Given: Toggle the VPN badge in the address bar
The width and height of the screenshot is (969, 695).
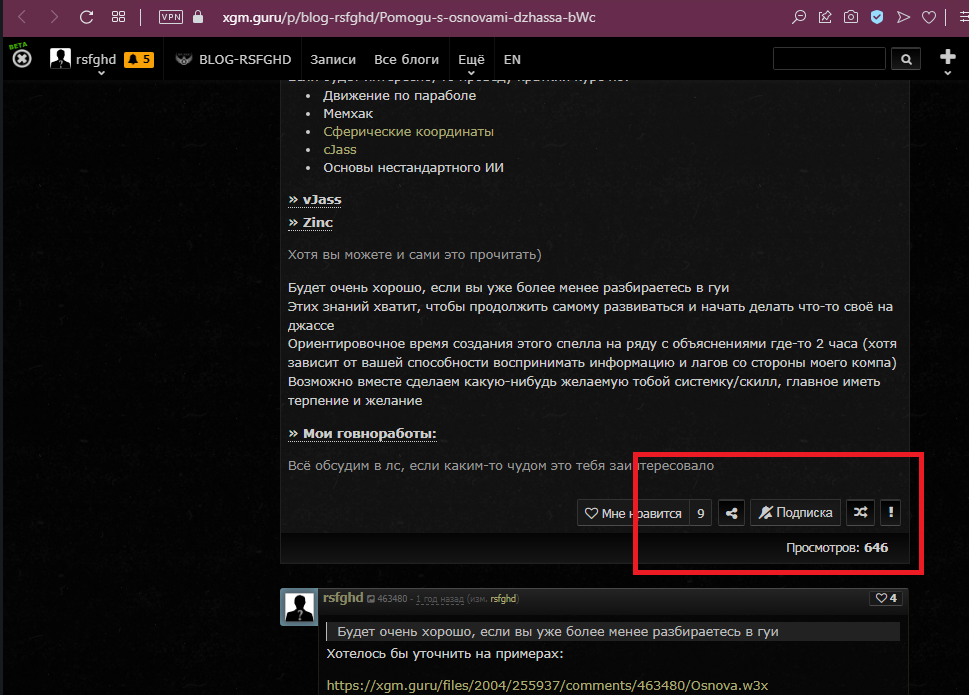Looking at the screenshot, I should tap(171, 17).
